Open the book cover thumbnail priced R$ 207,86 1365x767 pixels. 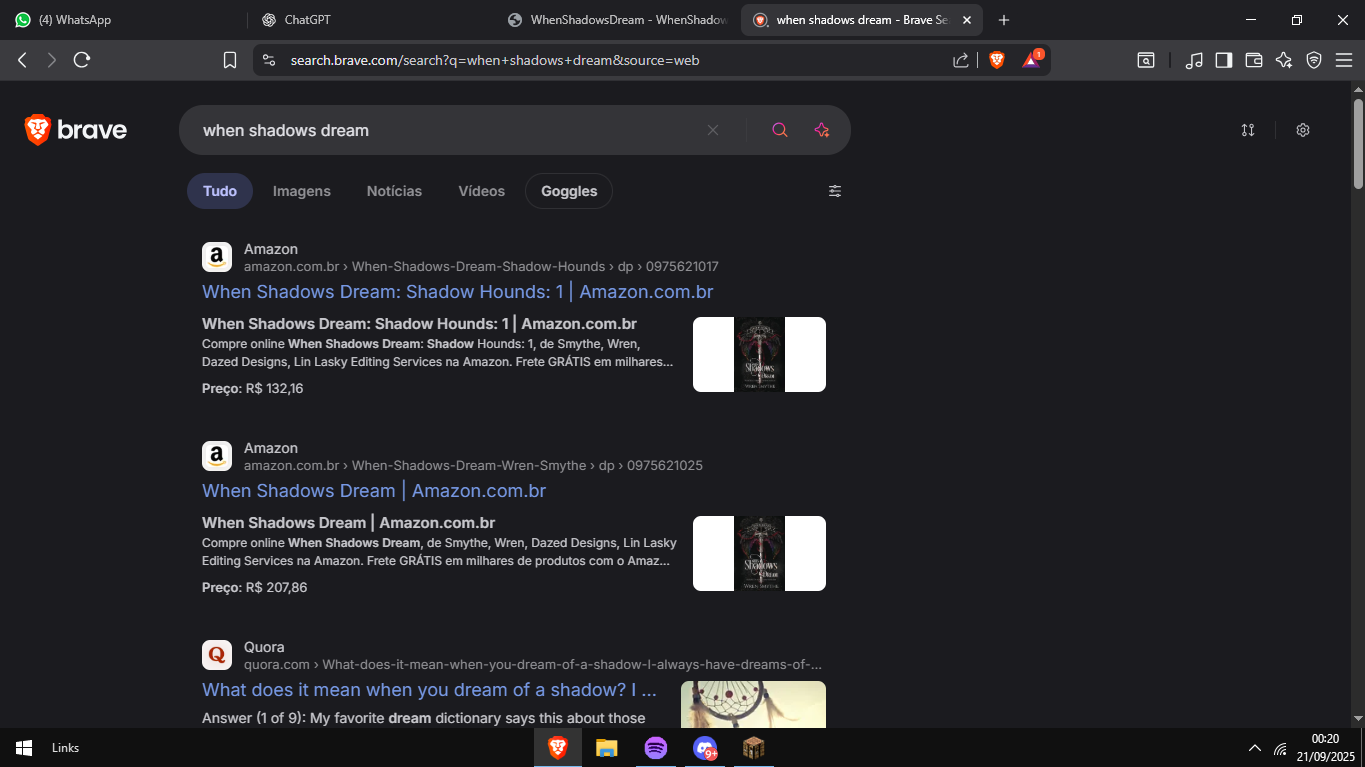point(759,553)
